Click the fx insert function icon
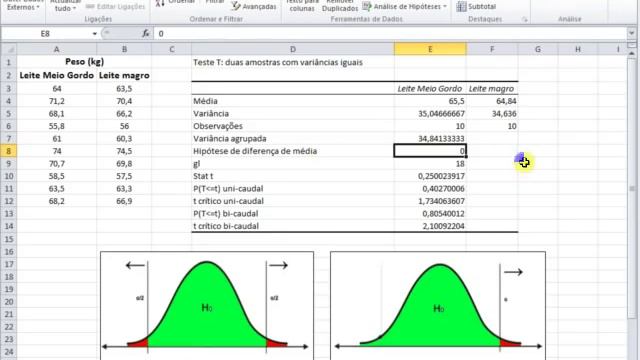Screen dimensions: 640x360 point(146,33)
